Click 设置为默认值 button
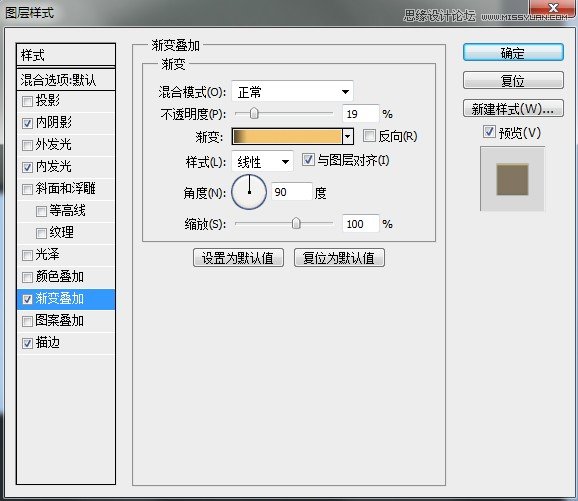The height and width of the screenshot is (501, 578). pos(238,257)
